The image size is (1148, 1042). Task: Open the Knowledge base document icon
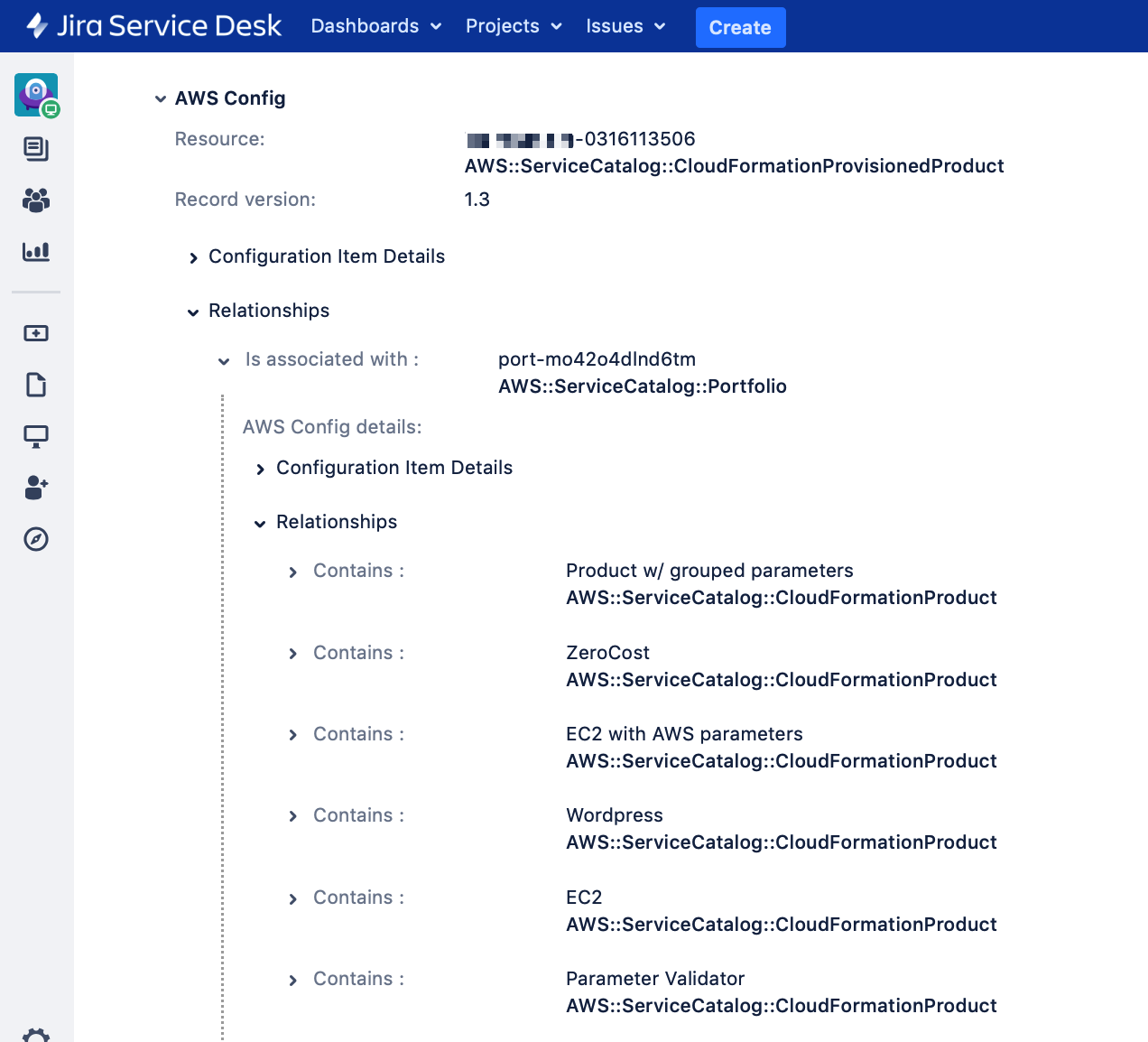36,385
